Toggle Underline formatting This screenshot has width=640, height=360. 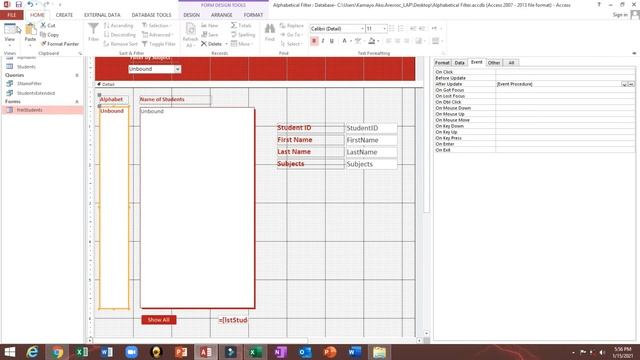332,41
